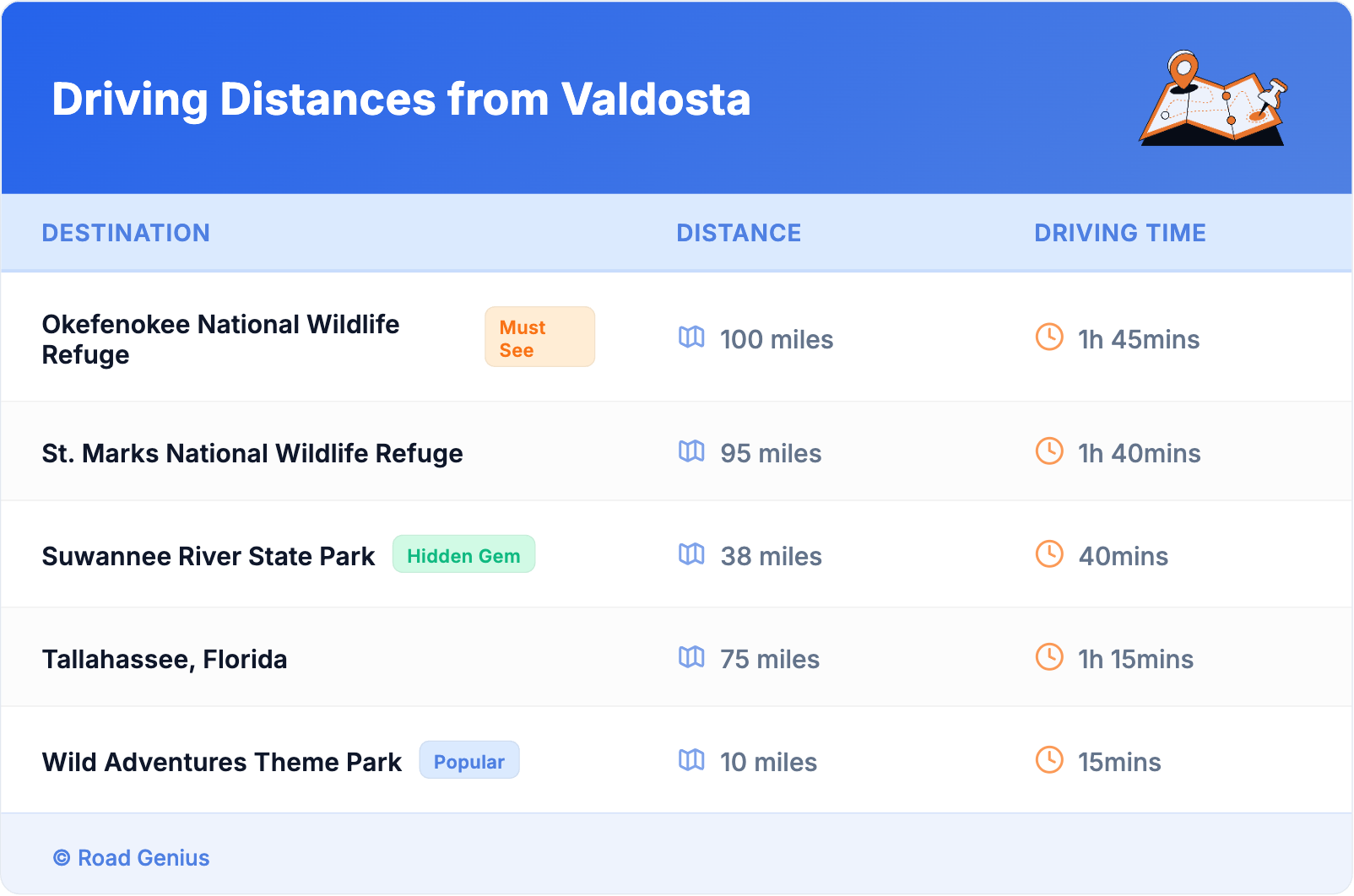Image resolution: width=1354 pixels, height=896 pixels.
Task: Select the Must See badge
Action: pos(539,337)
